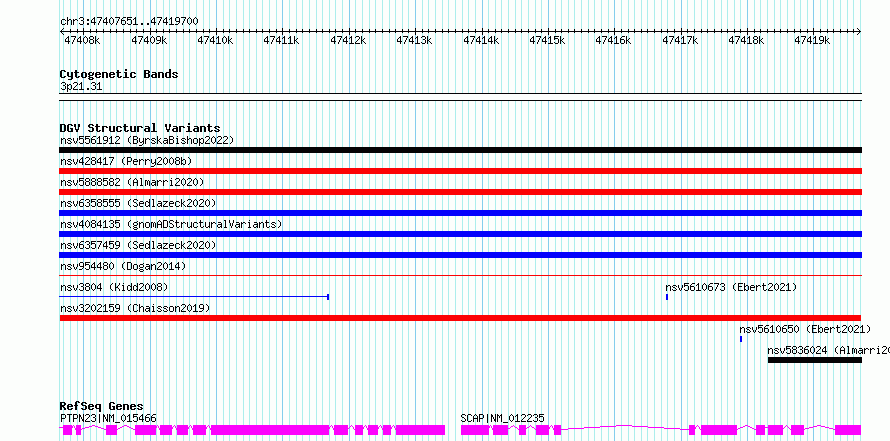Click the blue bar under nsv4084135
890x441 pixels.
pyautogui.click(x=460, y=234)
